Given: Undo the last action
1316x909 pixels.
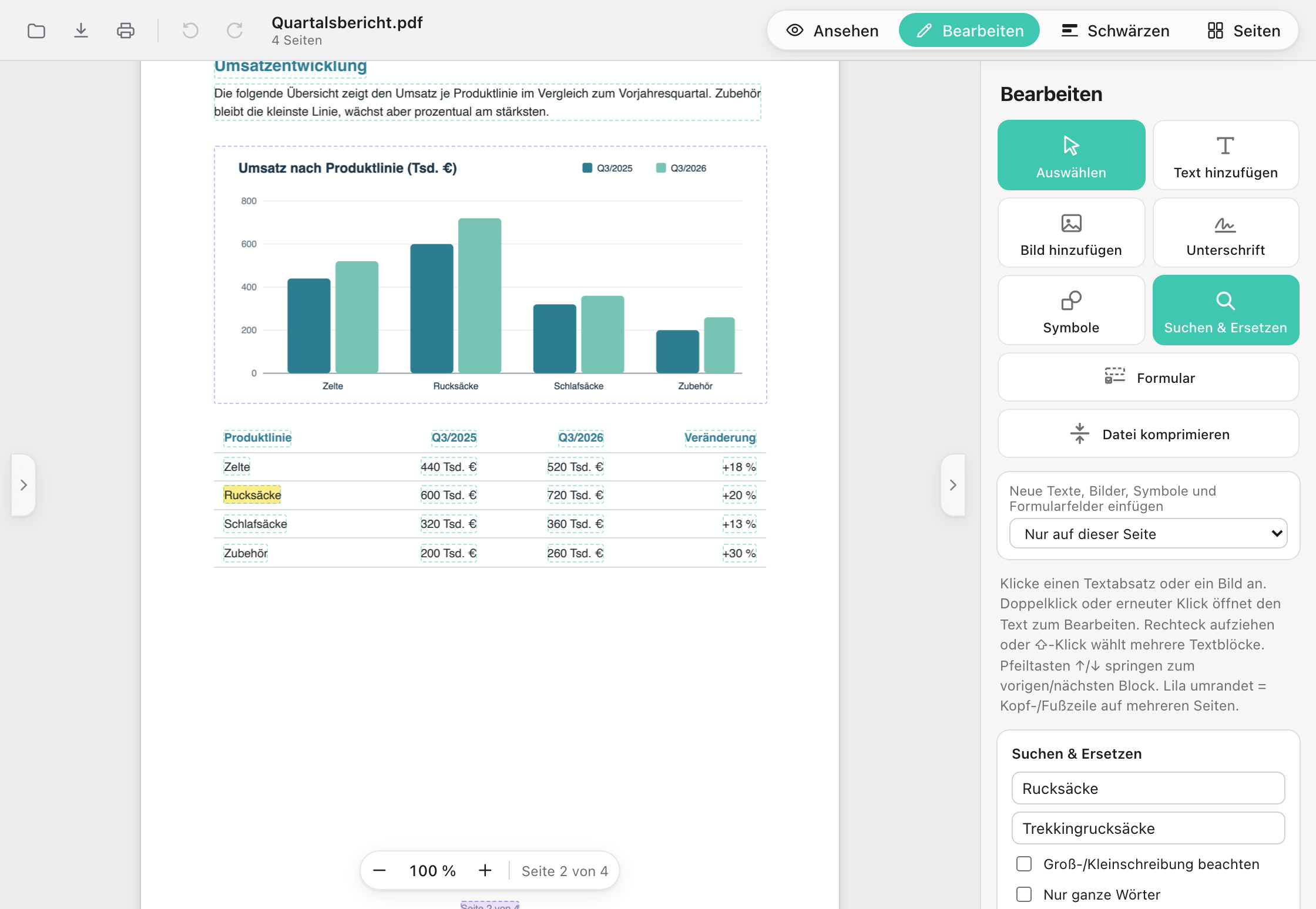Looking at the screenshot, I should 190,31.
